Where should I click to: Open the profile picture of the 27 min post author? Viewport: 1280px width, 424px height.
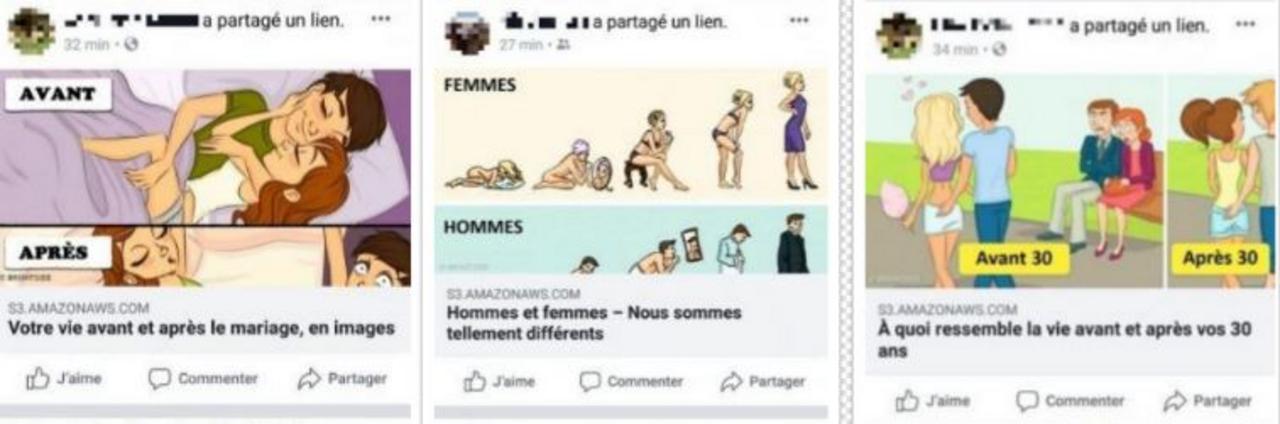[468, 33]
